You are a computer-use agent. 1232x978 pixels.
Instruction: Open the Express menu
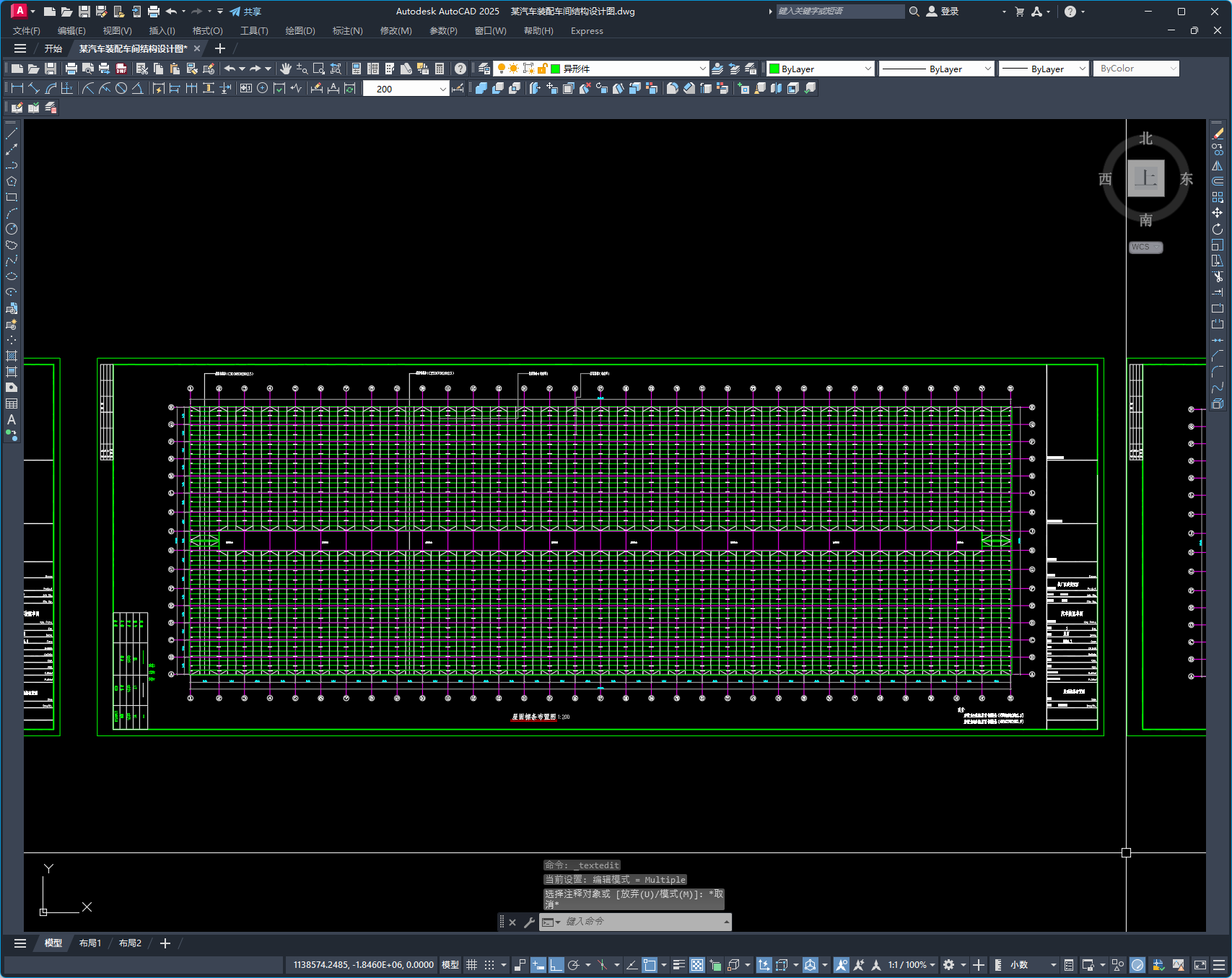pyautogui.click(x=587, y=31)
